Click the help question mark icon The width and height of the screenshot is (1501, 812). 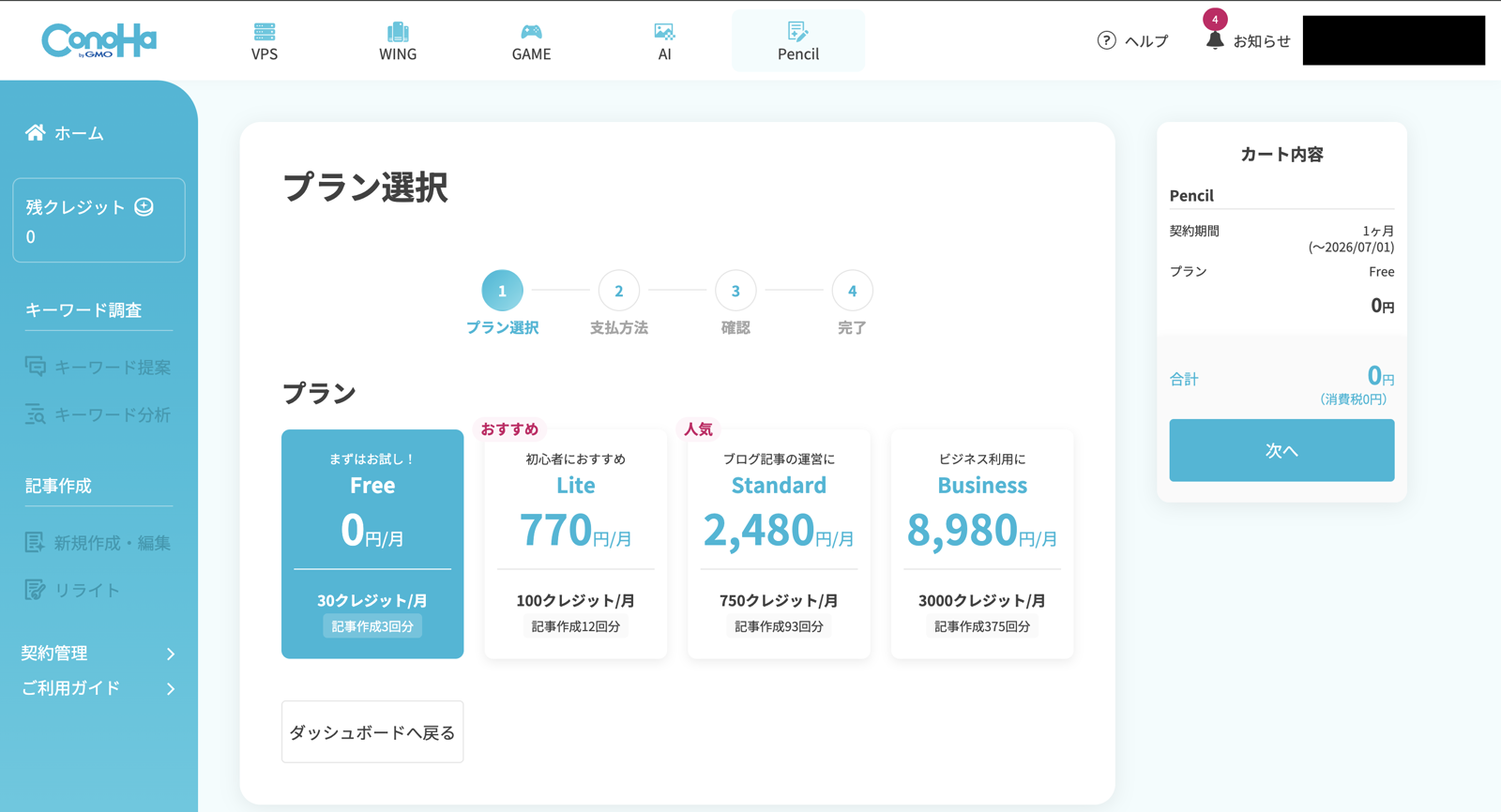(1107, 40)
